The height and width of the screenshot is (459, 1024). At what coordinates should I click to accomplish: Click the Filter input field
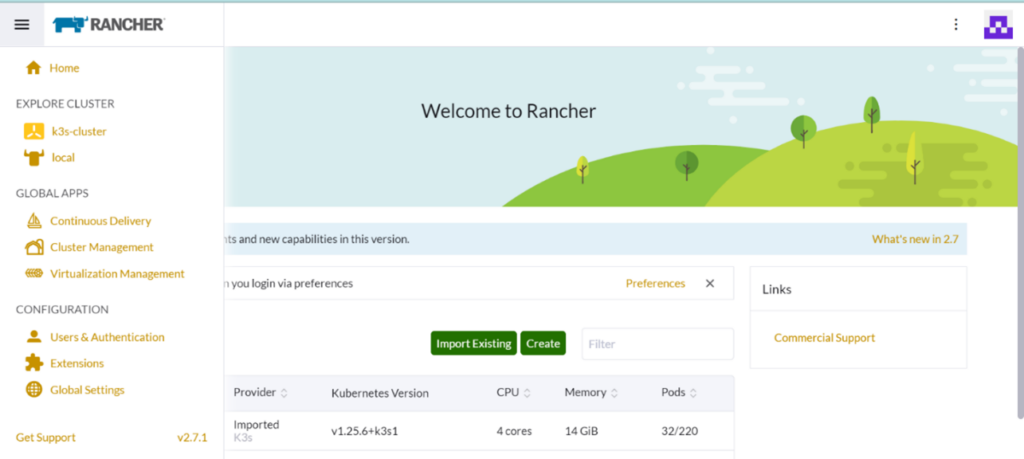tap(657, 344)
